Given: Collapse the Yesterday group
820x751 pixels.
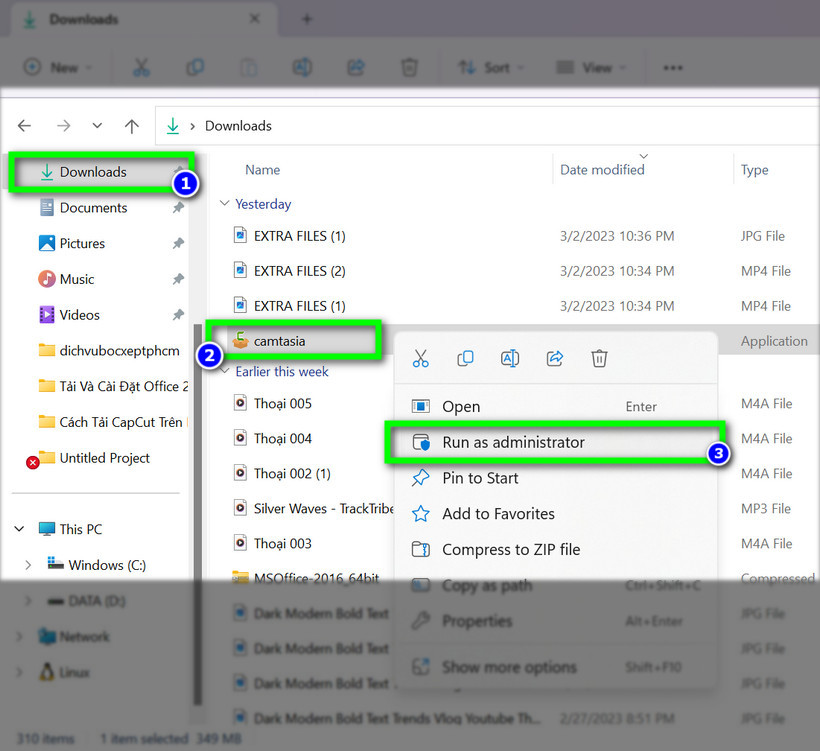Looking at the screenshot, I should (x=224, y=204).
